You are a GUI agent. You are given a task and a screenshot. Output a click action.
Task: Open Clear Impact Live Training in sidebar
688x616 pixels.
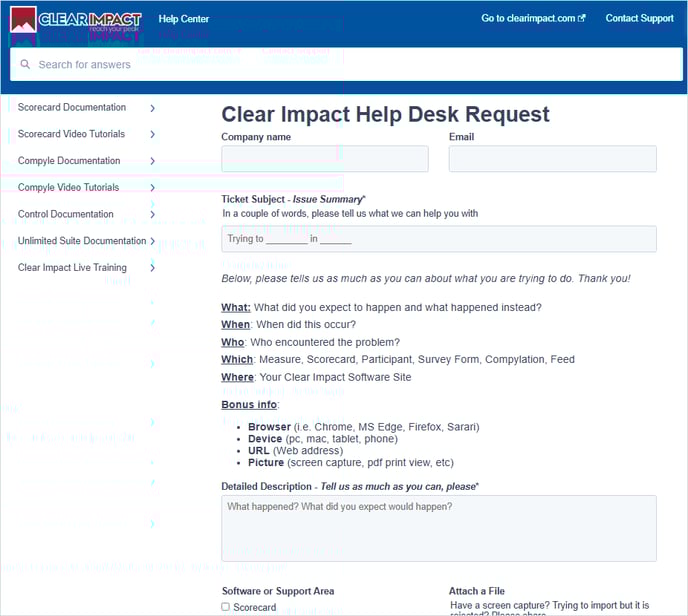pyautogui.click(x=72, y=268)
